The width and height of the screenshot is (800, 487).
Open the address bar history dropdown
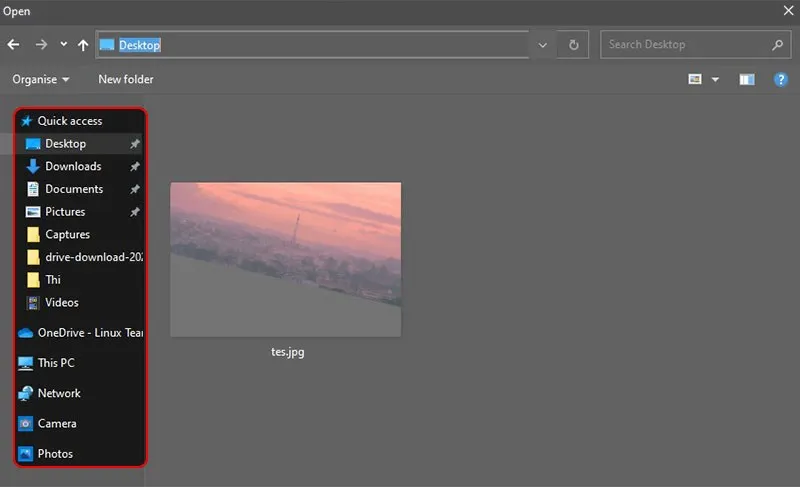click(543, 45)
